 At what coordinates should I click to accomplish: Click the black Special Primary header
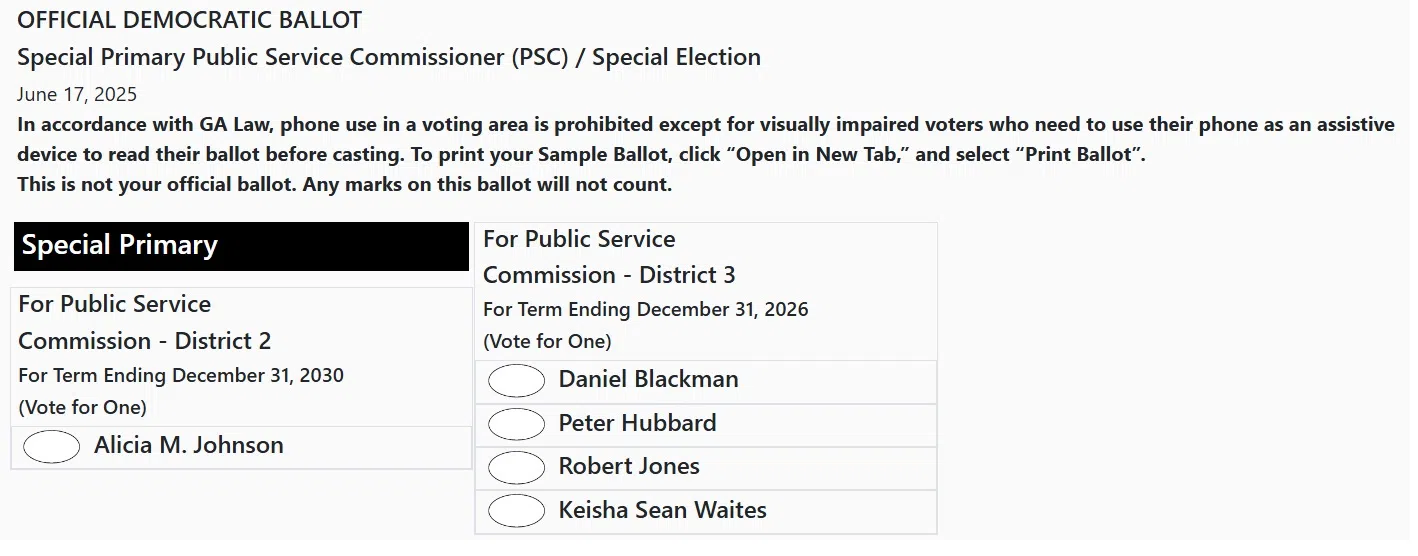pyautogui.click(x=241, y=246)
